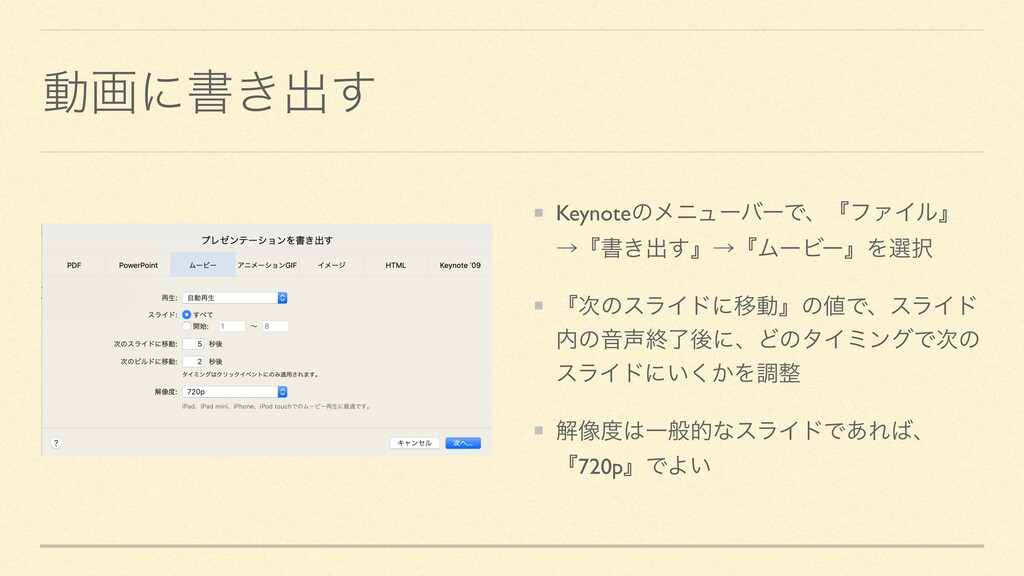Screen dimensions: 1024x576
Task: Switch to the ムービー tab
Action: pos(202,265)
